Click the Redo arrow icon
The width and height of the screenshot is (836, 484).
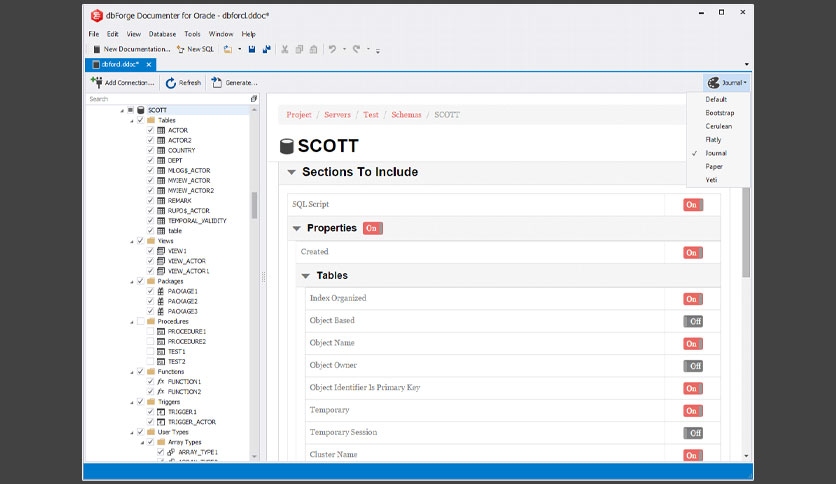(356, 49)
